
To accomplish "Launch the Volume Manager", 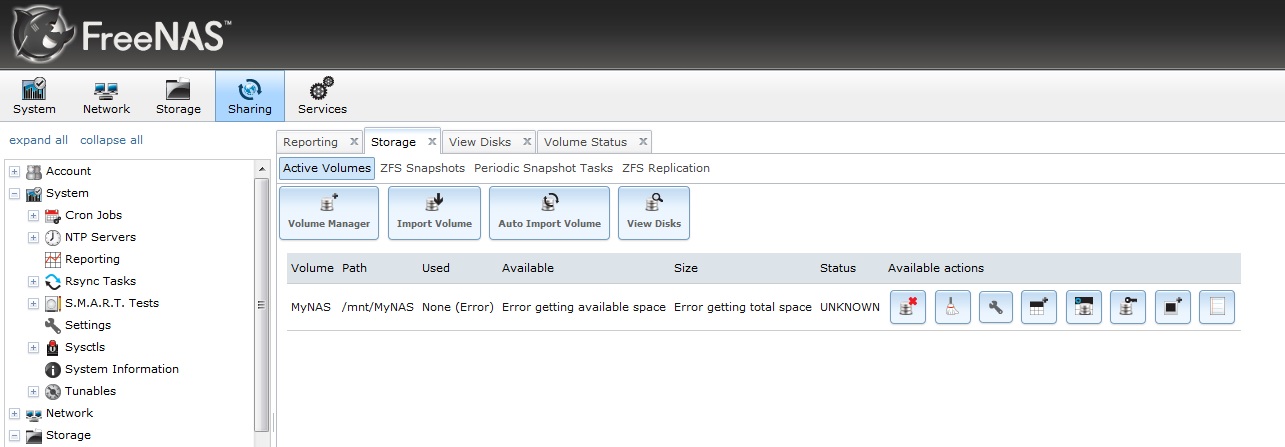I will point(329,213).
